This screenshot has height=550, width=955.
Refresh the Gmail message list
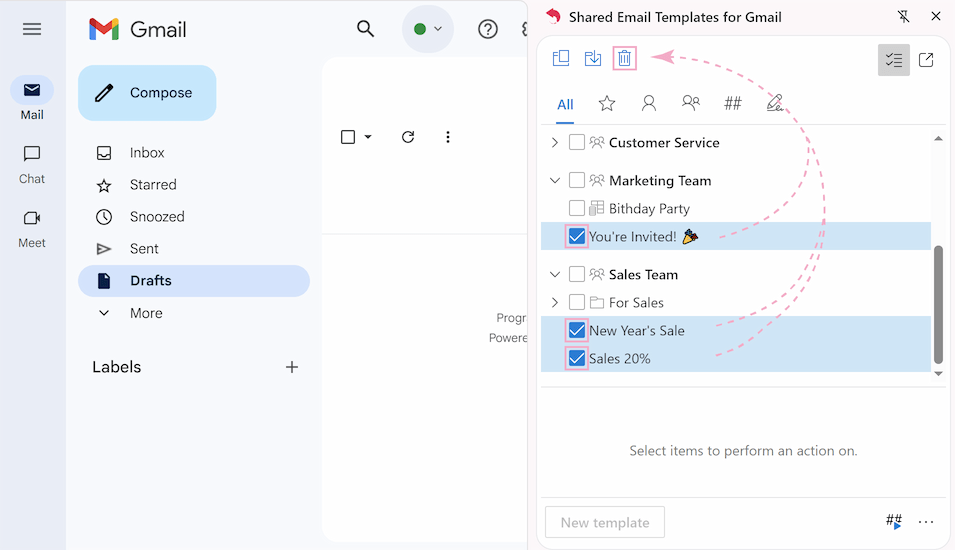tap(408, 137)
